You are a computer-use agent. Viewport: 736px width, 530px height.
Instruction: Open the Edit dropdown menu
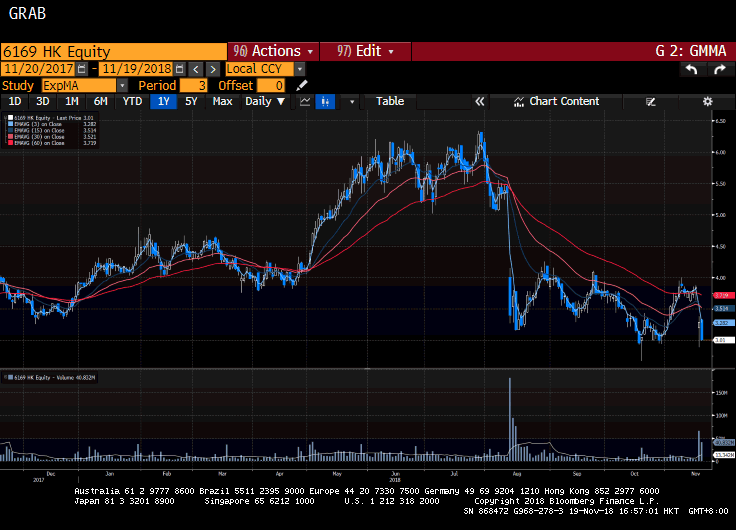[x=365, y=51]
